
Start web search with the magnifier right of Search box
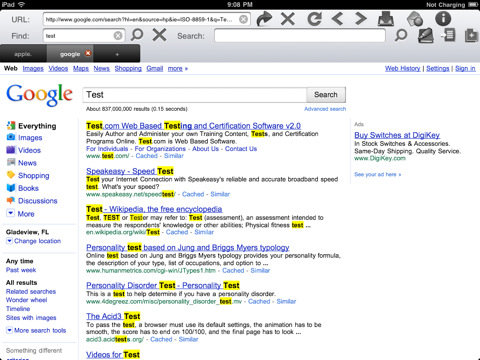tap(401, 35)
